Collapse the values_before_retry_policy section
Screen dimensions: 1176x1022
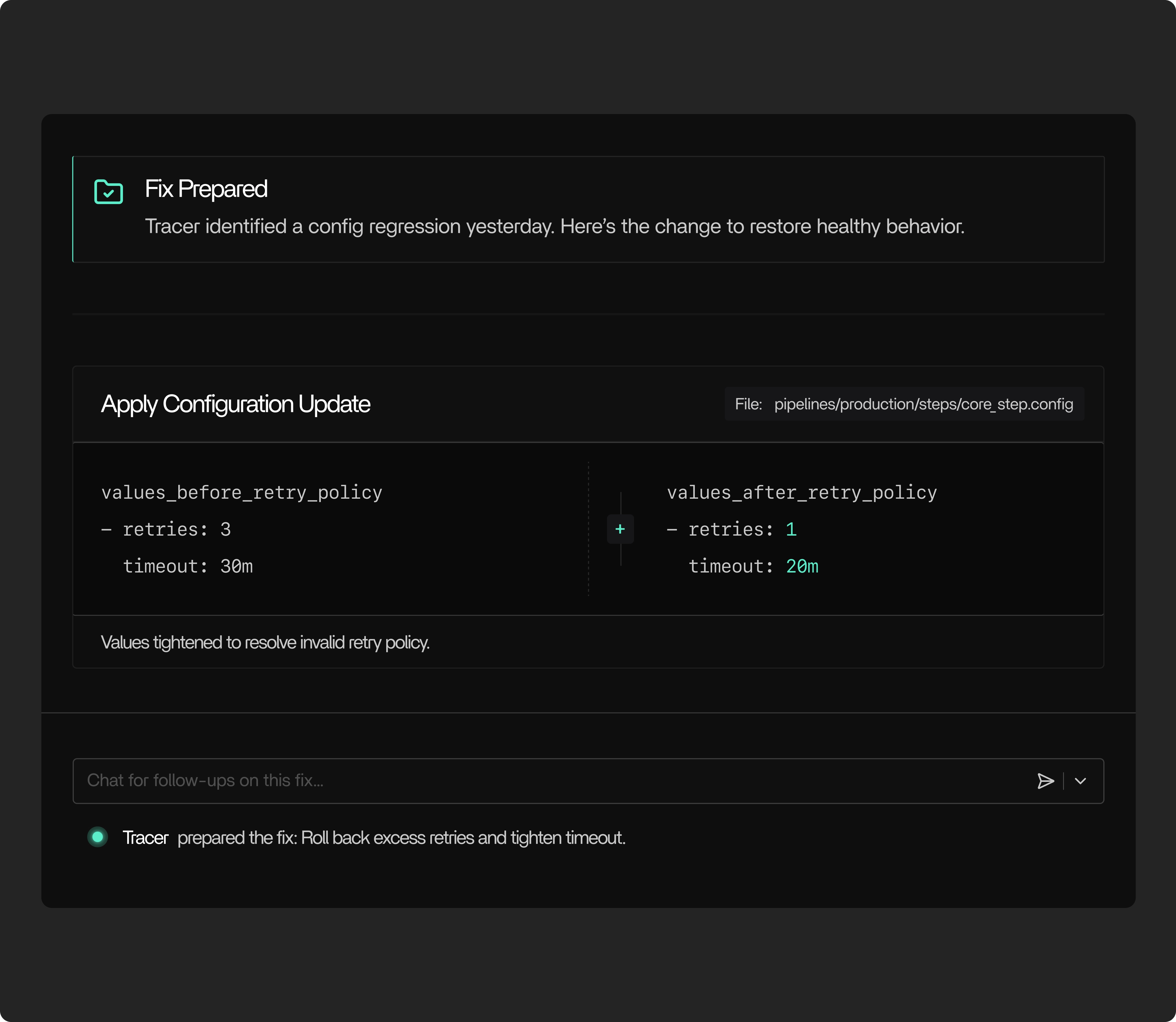point(242,492)
